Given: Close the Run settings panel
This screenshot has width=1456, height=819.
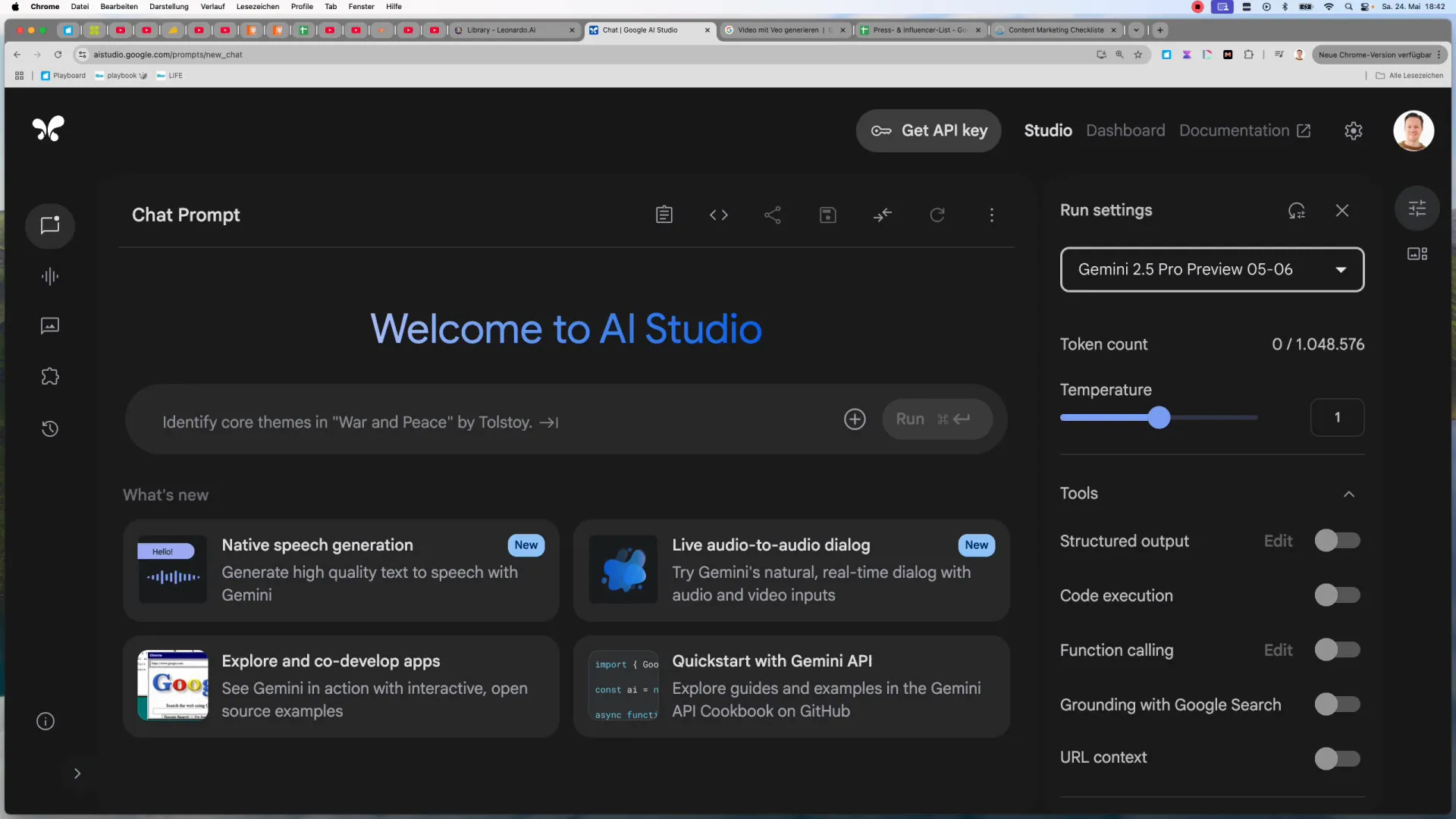Looking at the screenshot, I should coord(1342,211).
